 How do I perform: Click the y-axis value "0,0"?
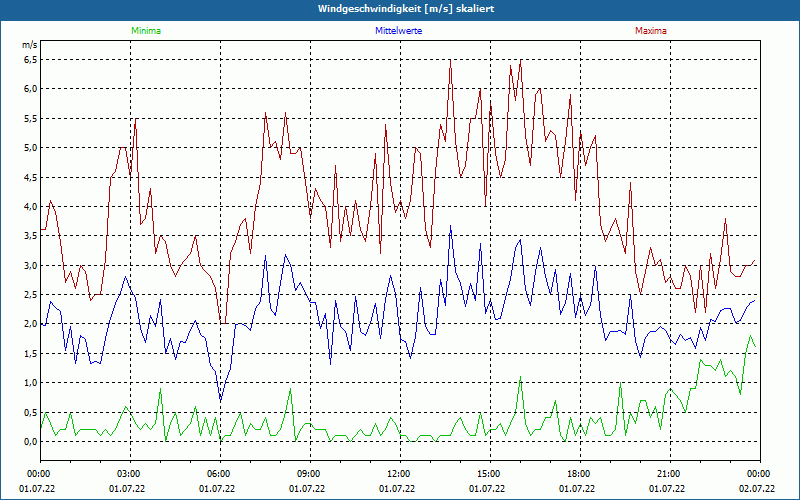(31, 442)
